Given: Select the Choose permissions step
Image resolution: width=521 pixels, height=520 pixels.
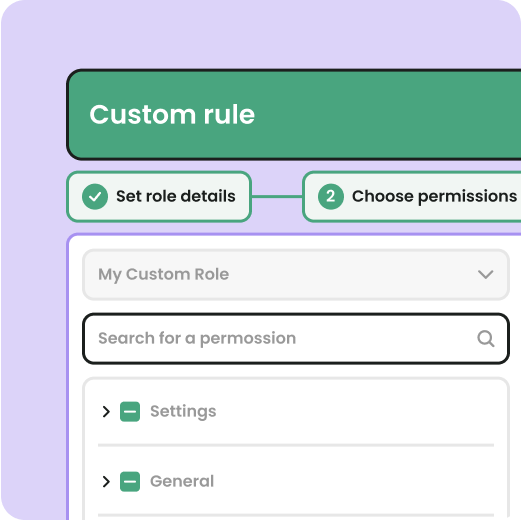Looking at the screenshot, I should point(412,197).
